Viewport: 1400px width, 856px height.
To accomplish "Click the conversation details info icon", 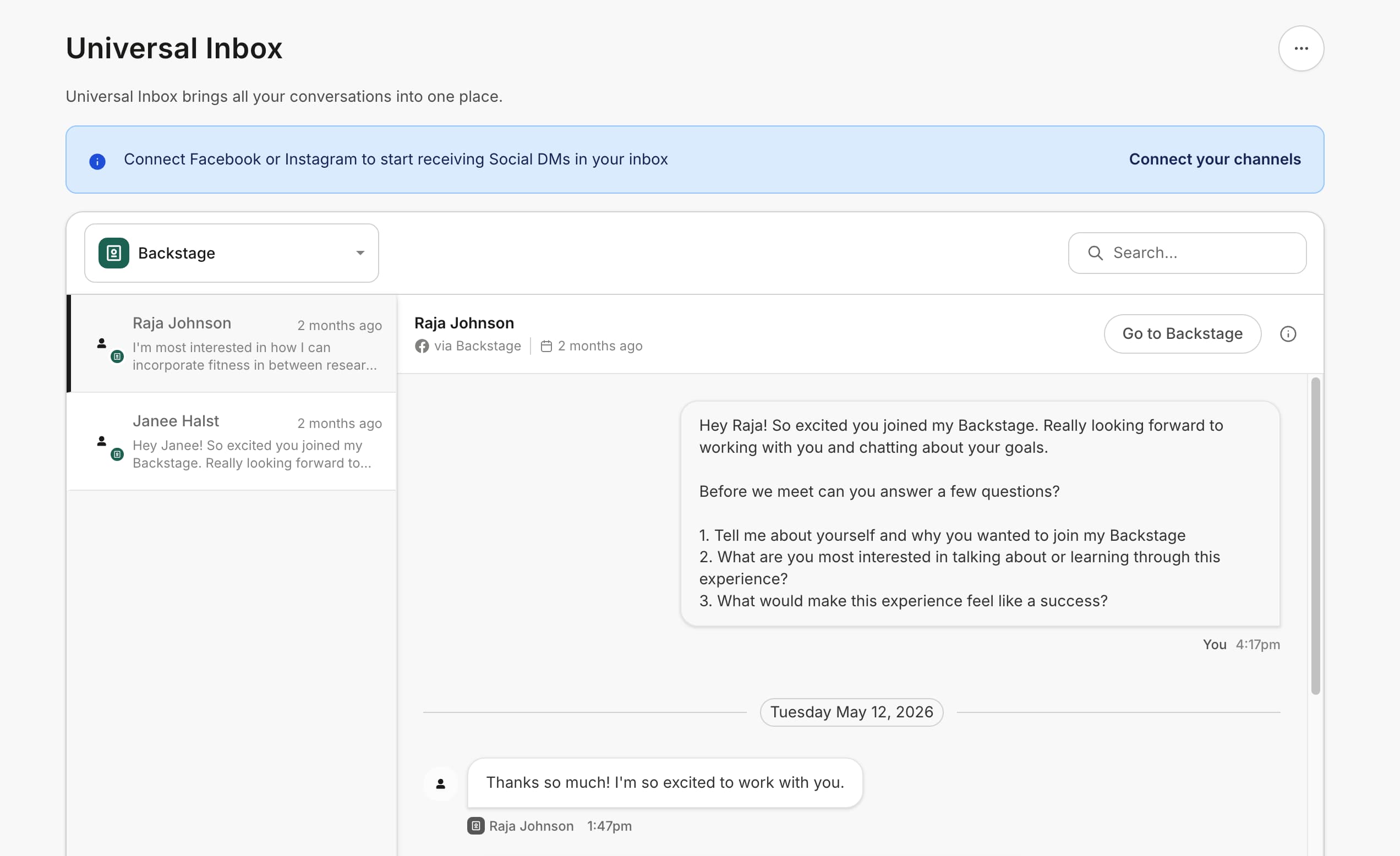I will (x=1288, y=334).
